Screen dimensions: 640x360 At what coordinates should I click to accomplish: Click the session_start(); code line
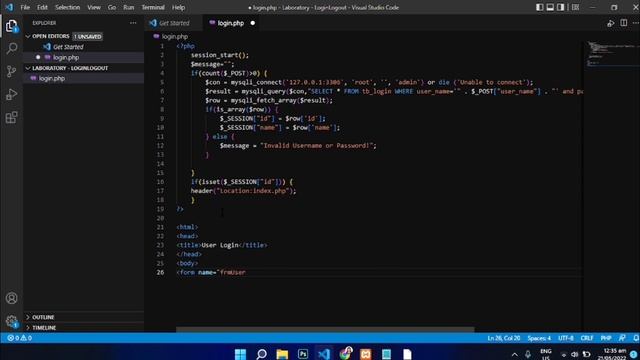coord(220,55)
